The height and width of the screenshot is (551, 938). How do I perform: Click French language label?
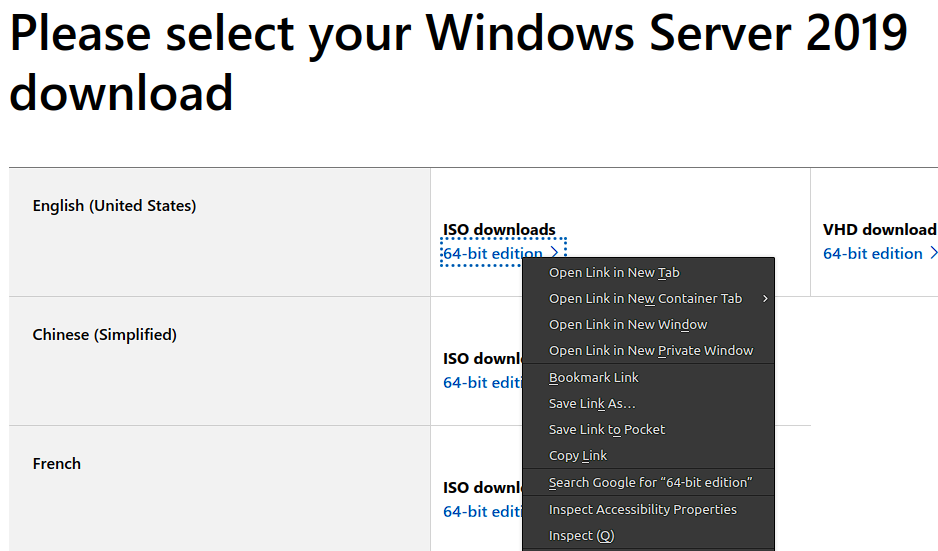click(57, 464)
